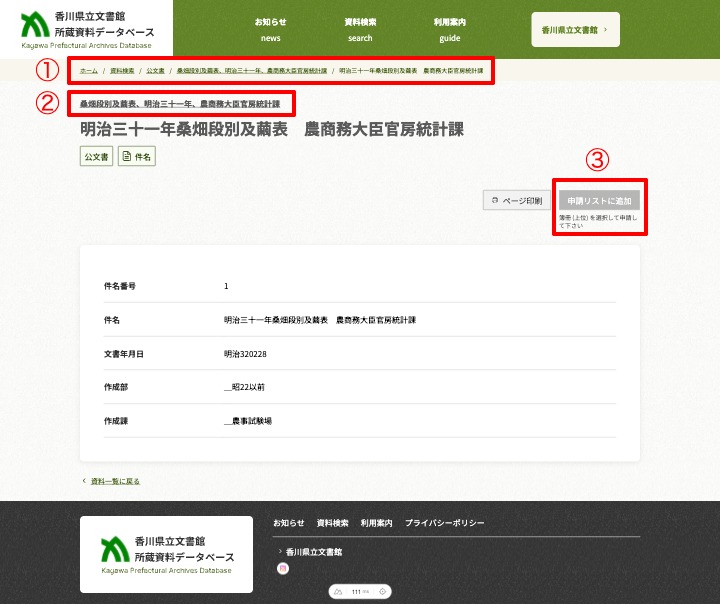Open parent record link above the title
The image size is (720, 604).
click(180, 104)
